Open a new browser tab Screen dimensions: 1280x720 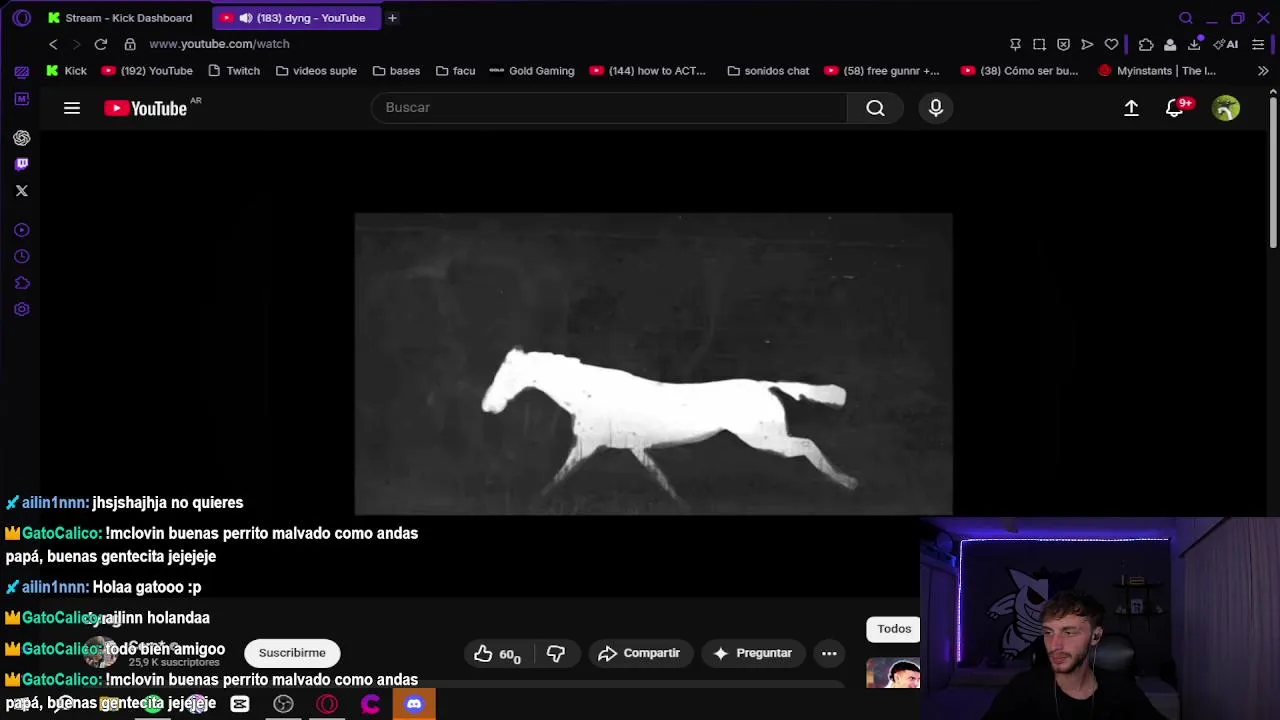pyautogui.click(x=392, y=18)
